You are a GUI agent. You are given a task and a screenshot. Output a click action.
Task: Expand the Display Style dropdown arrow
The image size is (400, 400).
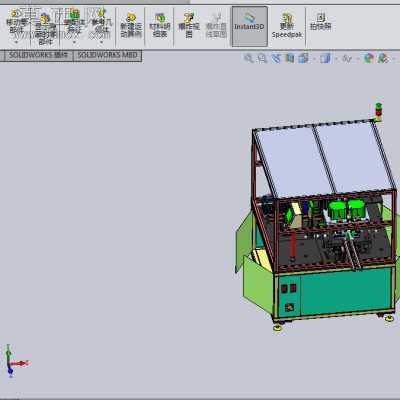pos(336,59)
